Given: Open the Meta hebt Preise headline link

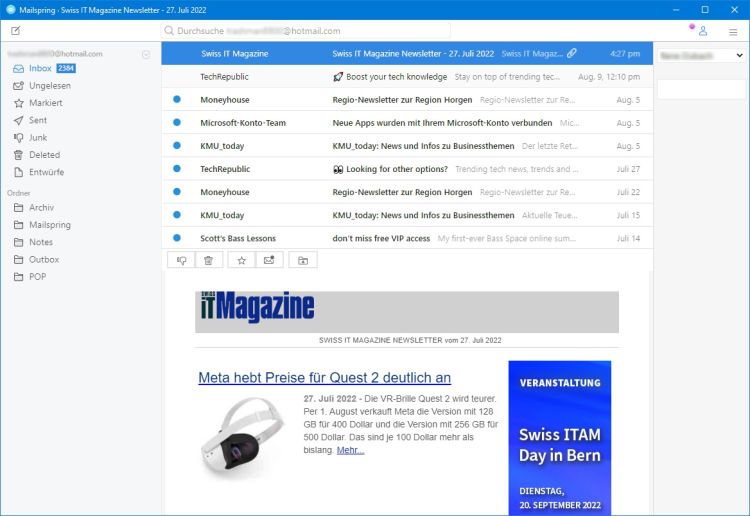Looking at the screenshot, I should (x=324, y=378).
